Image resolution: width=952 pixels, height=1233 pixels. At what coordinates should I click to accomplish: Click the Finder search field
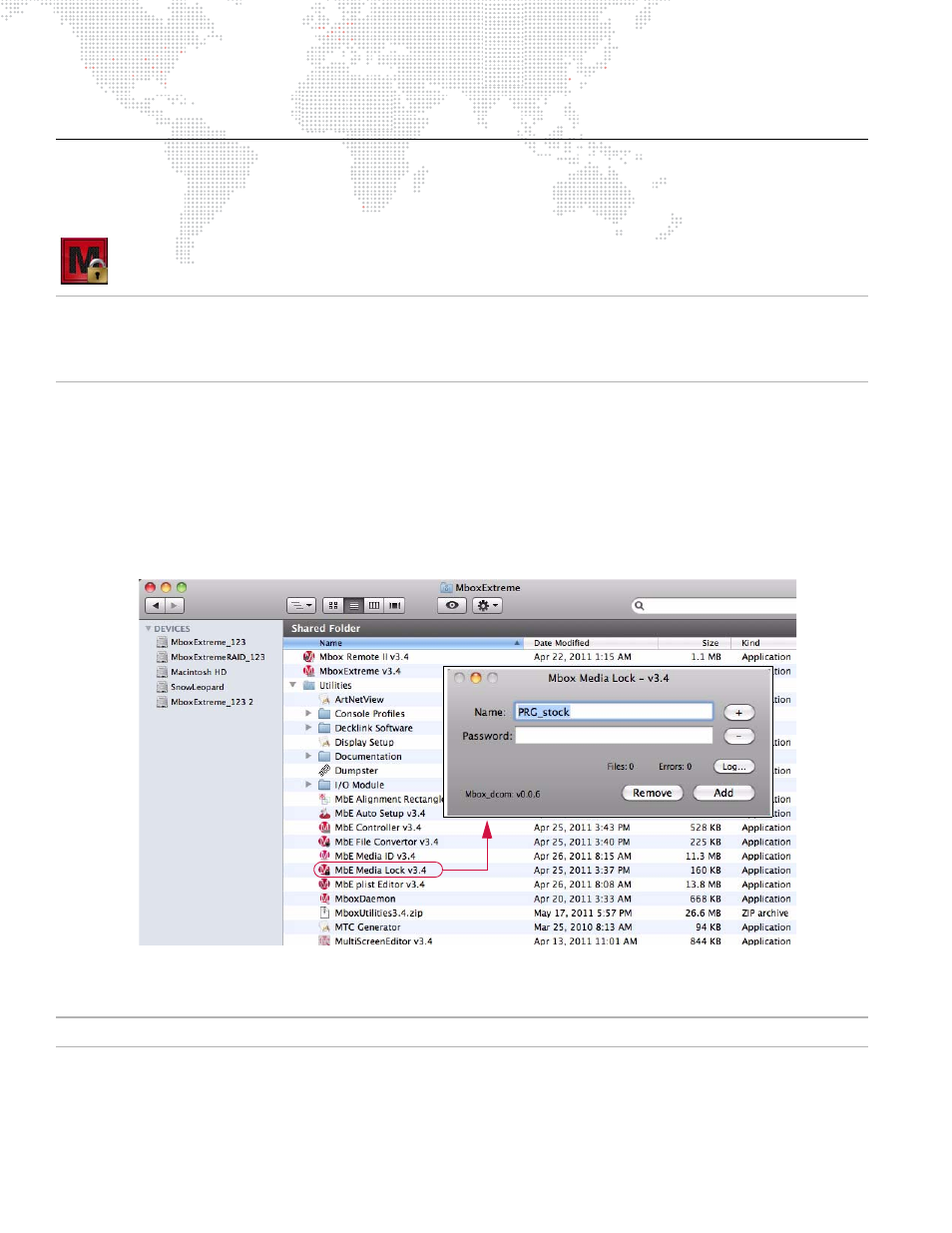pyautogui.click(x=714, y=605)
